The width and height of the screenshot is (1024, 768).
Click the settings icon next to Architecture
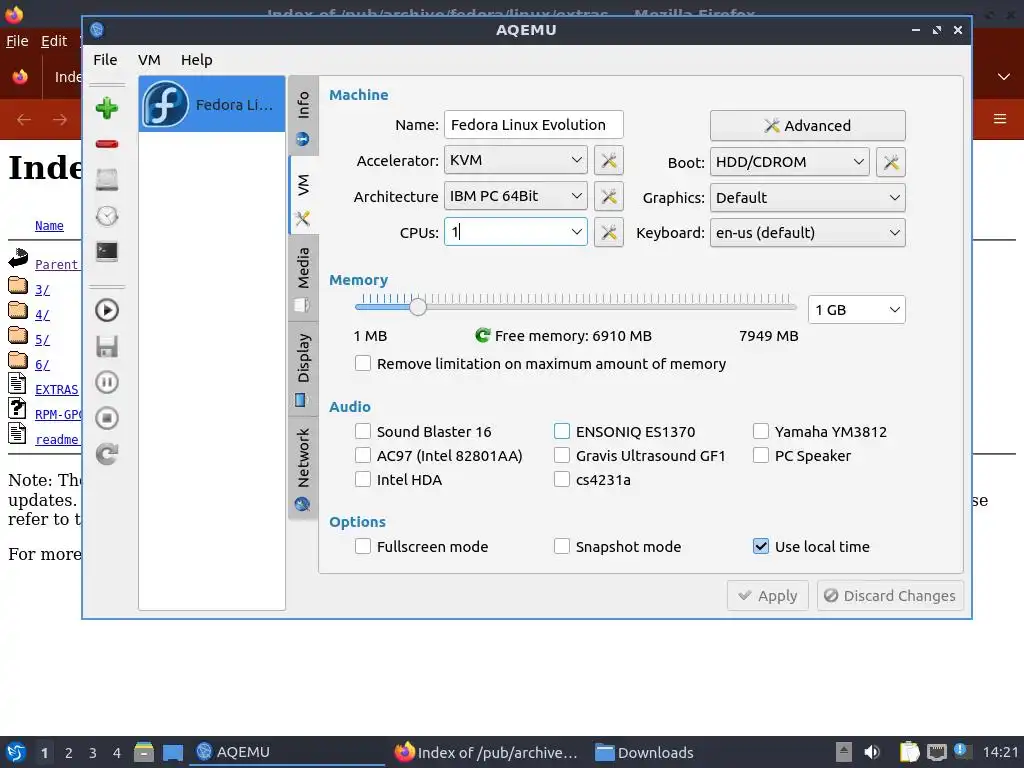coord(609,197)
